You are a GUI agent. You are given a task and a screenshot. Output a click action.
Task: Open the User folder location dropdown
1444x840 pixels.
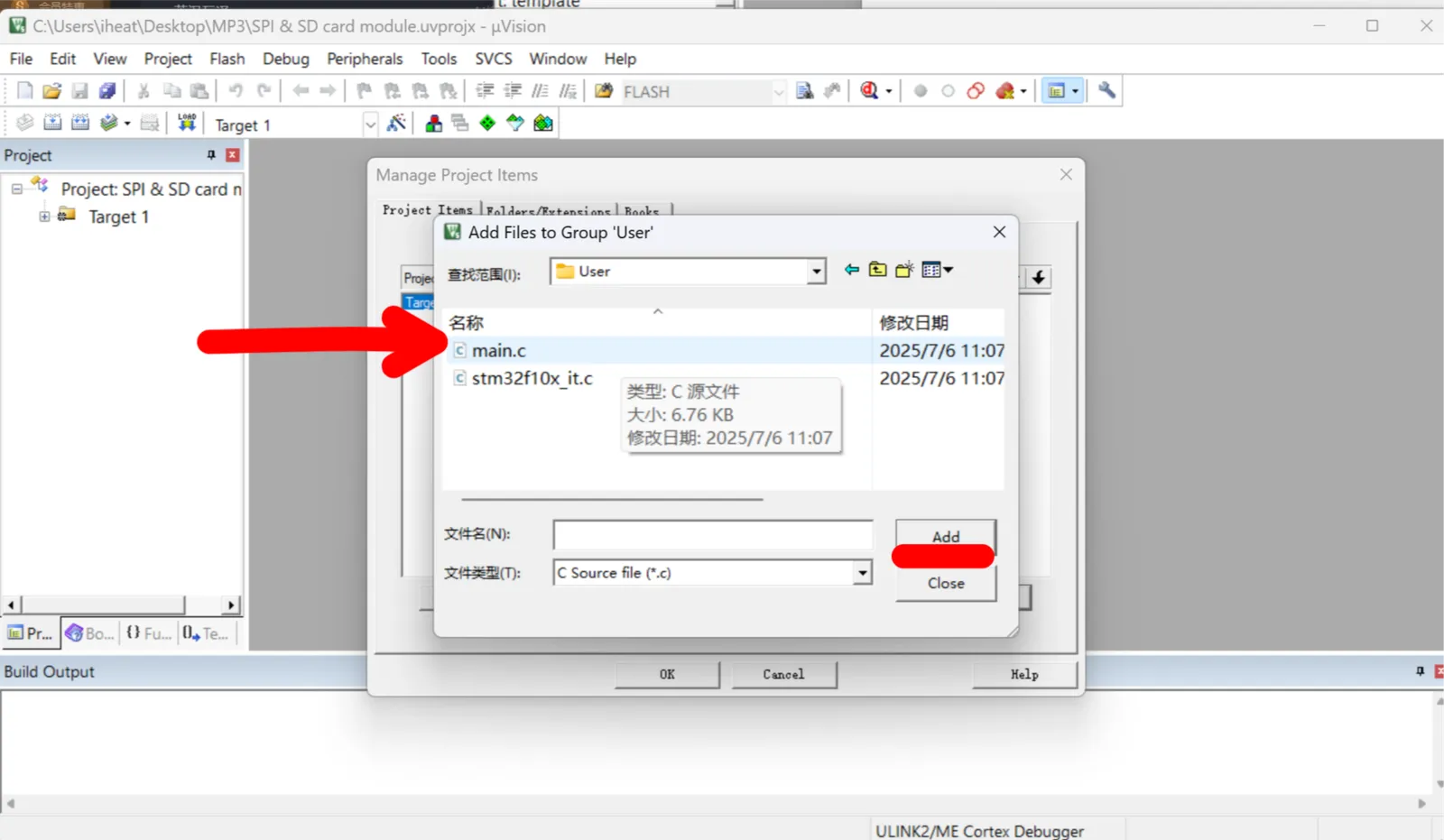(816, 272)
